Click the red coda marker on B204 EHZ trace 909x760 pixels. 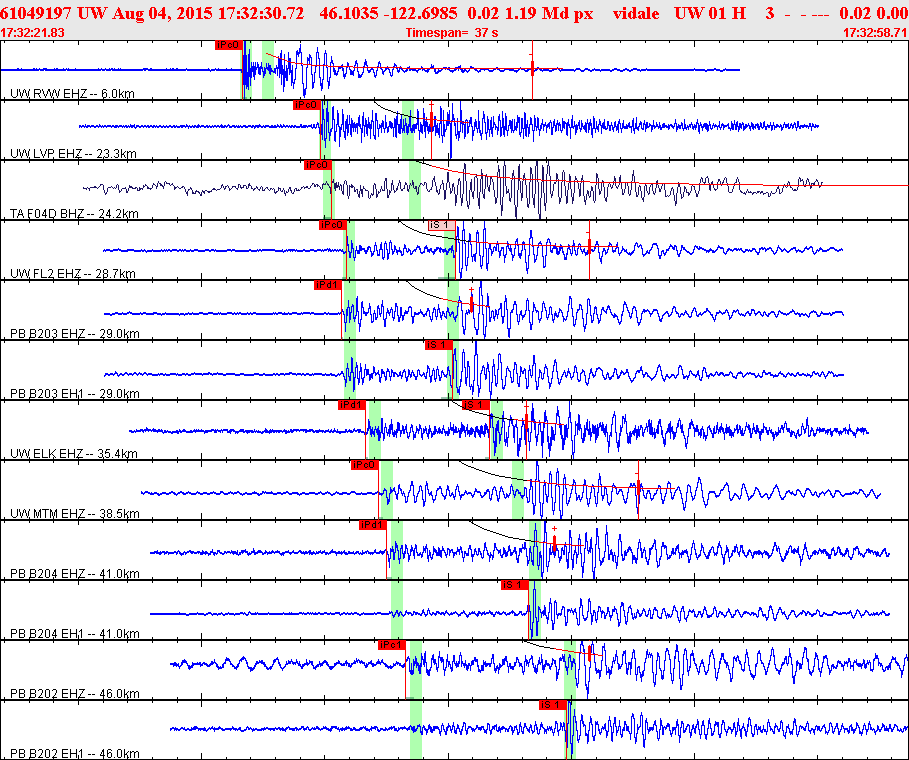pyautogui.click(x=554, y=543)
